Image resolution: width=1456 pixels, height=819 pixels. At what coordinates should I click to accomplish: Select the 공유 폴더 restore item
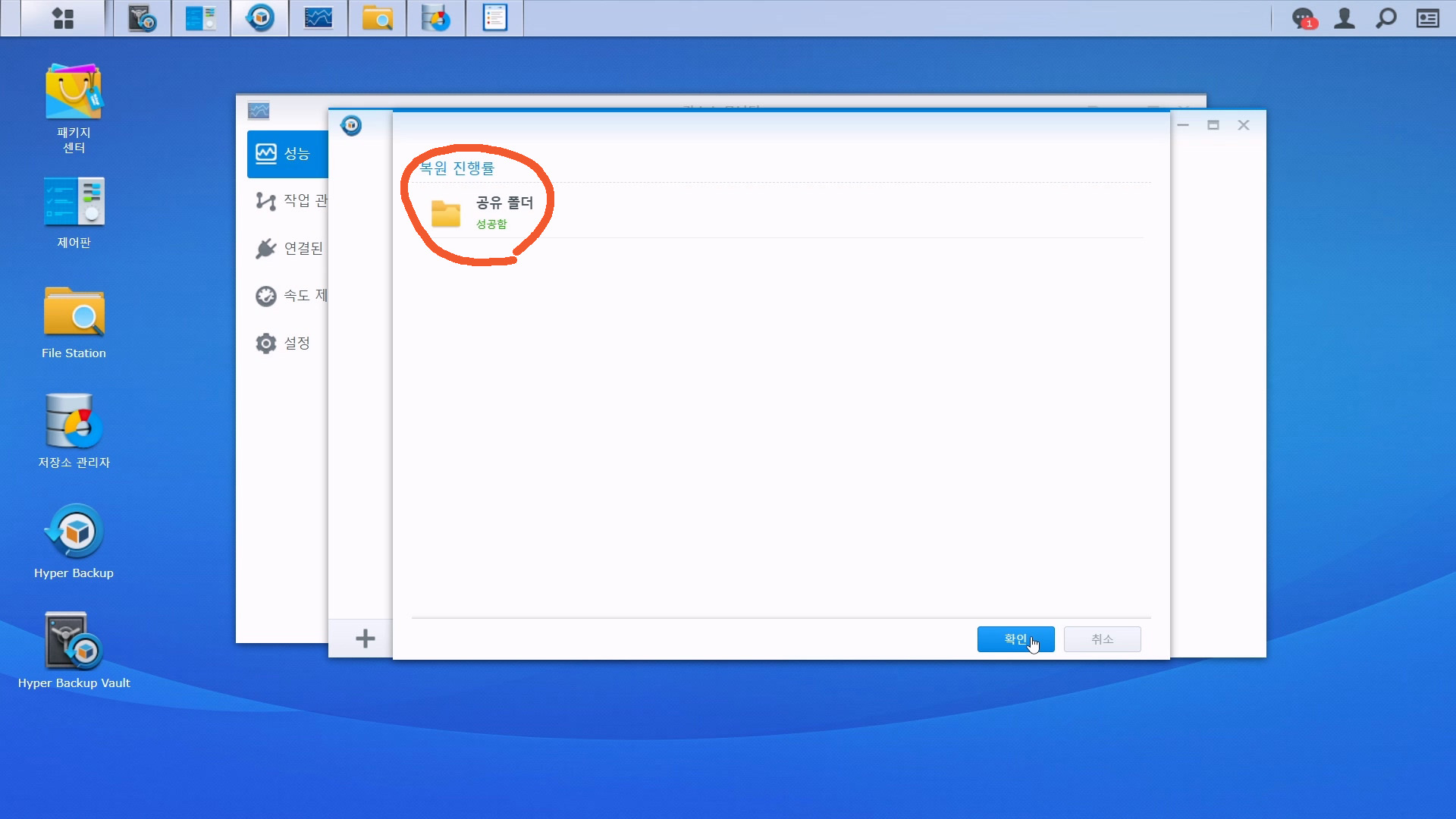(x=504, y=211)
